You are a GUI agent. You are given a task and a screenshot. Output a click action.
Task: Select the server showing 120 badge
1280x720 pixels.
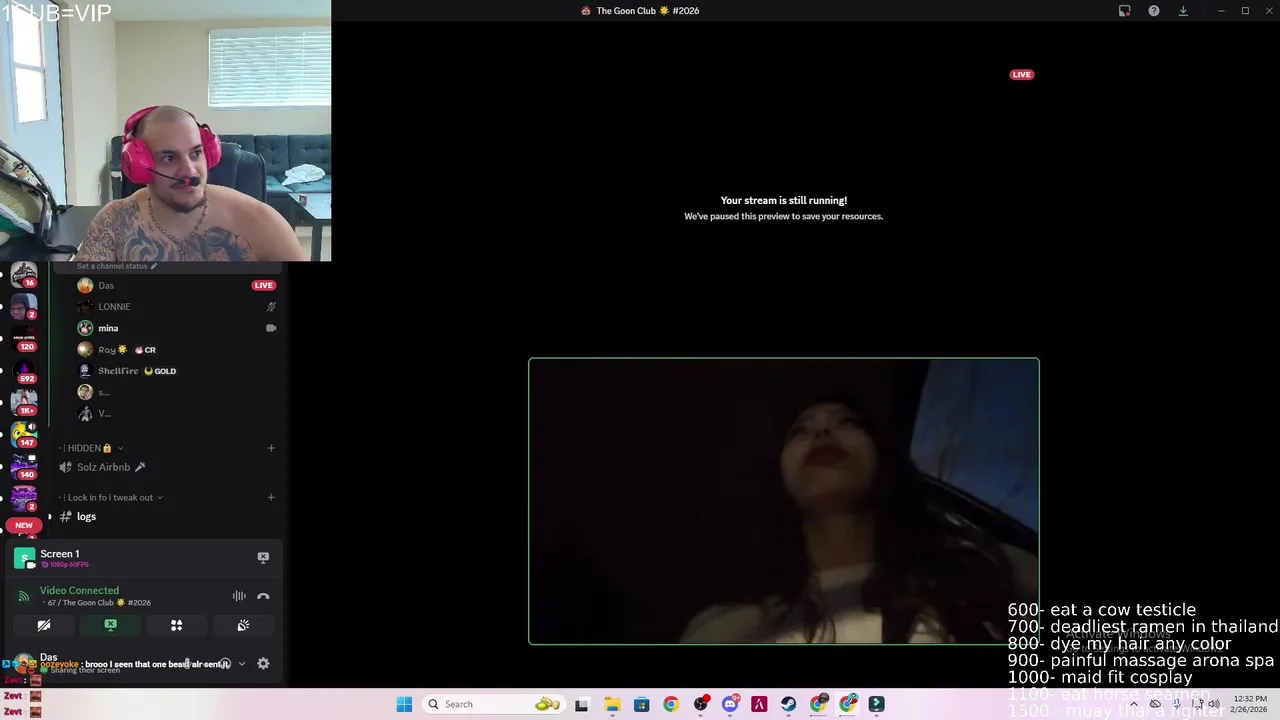coord(24,339)
